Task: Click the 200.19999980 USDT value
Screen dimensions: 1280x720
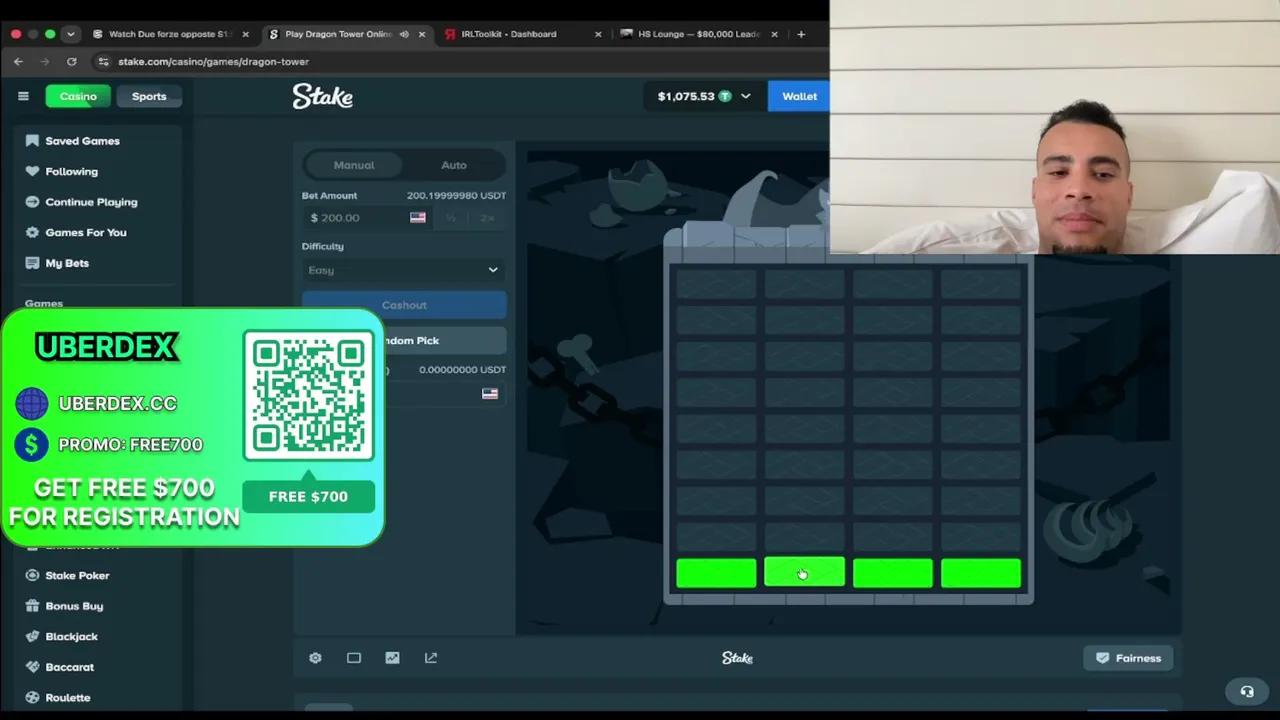Action: [x=456, y=195]
